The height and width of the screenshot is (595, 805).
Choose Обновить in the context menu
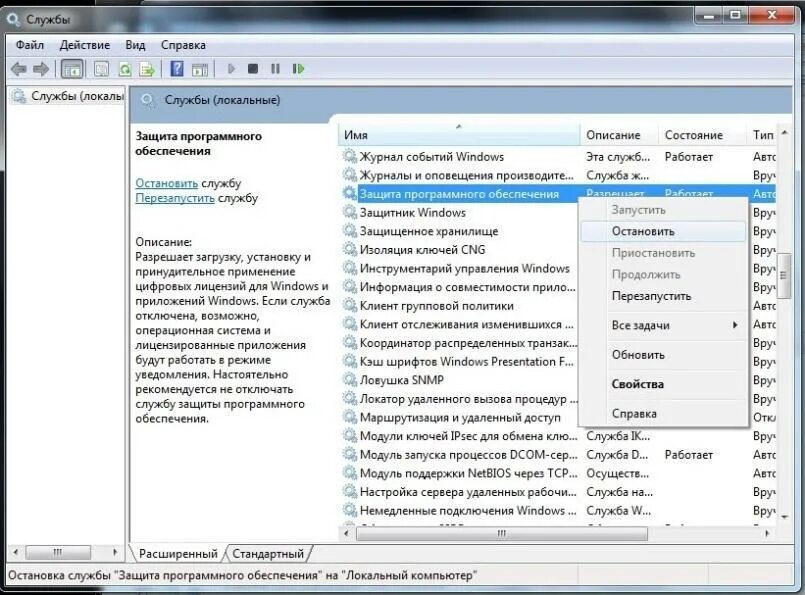663,355
